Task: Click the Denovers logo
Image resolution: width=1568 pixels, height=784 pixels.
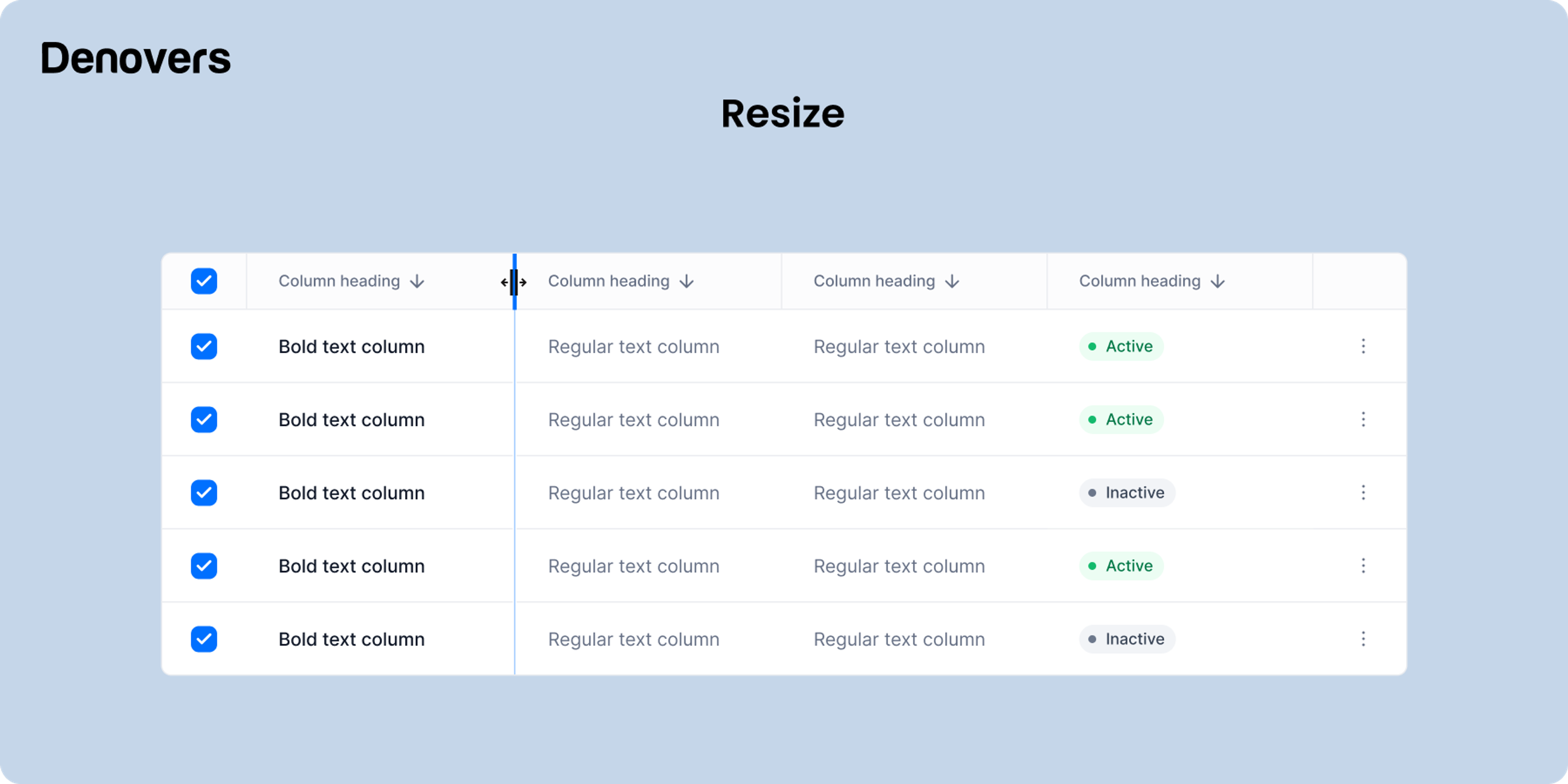Action: [135, 58]
